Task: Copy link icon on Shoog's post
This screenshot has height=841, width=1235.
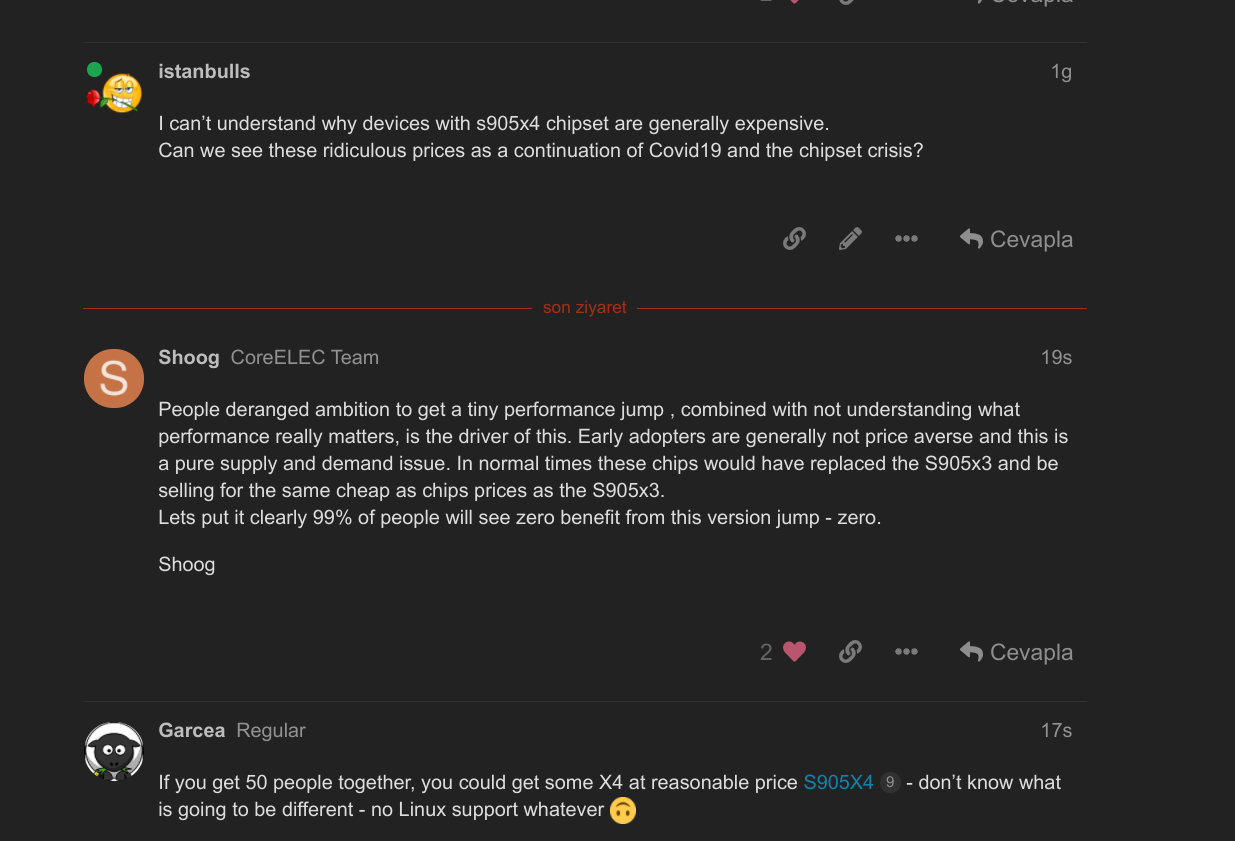Action: (x=850, y=652)
